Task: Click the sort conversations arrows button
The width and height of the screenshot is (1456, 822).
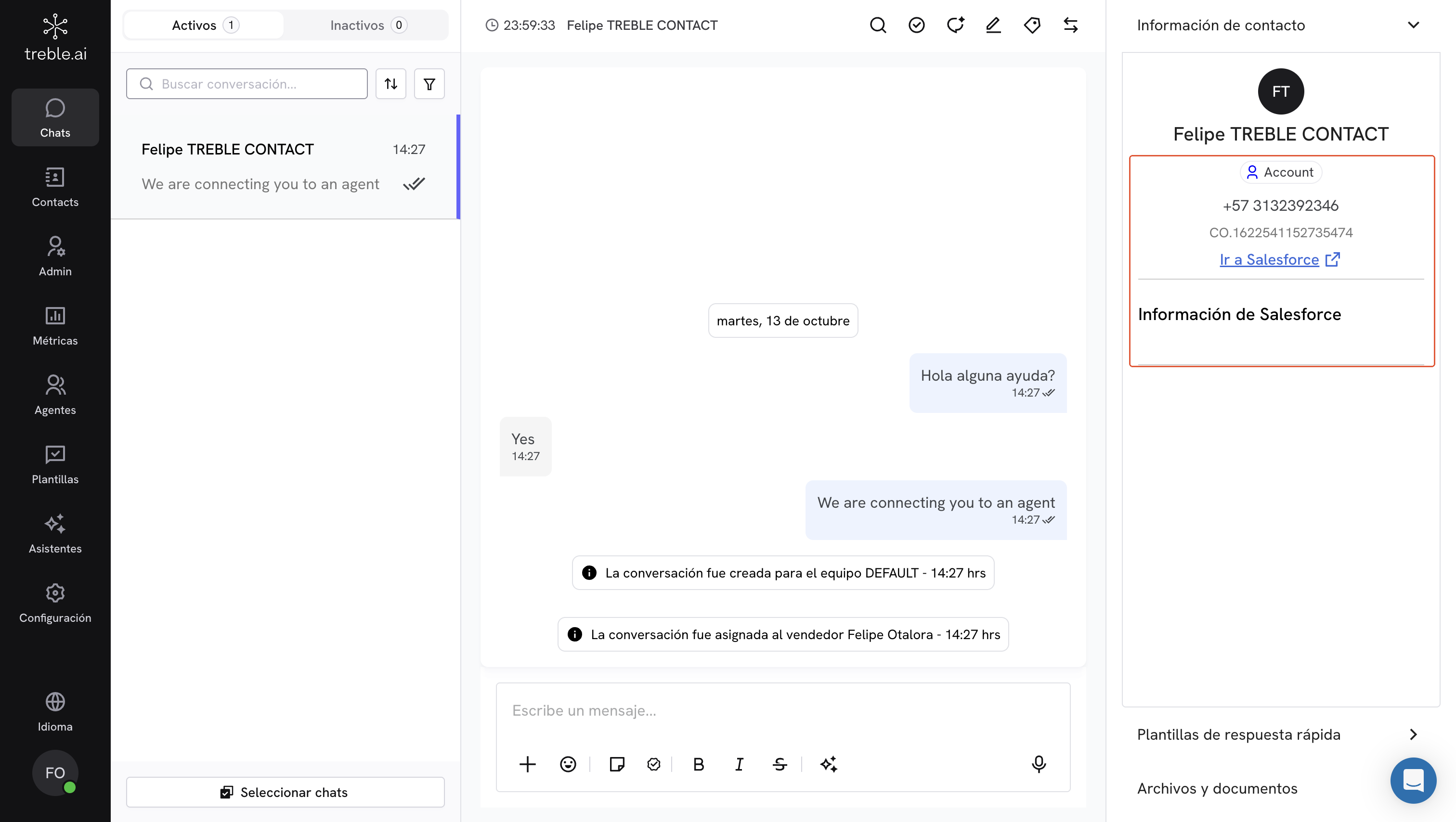Action: (390, 84)
